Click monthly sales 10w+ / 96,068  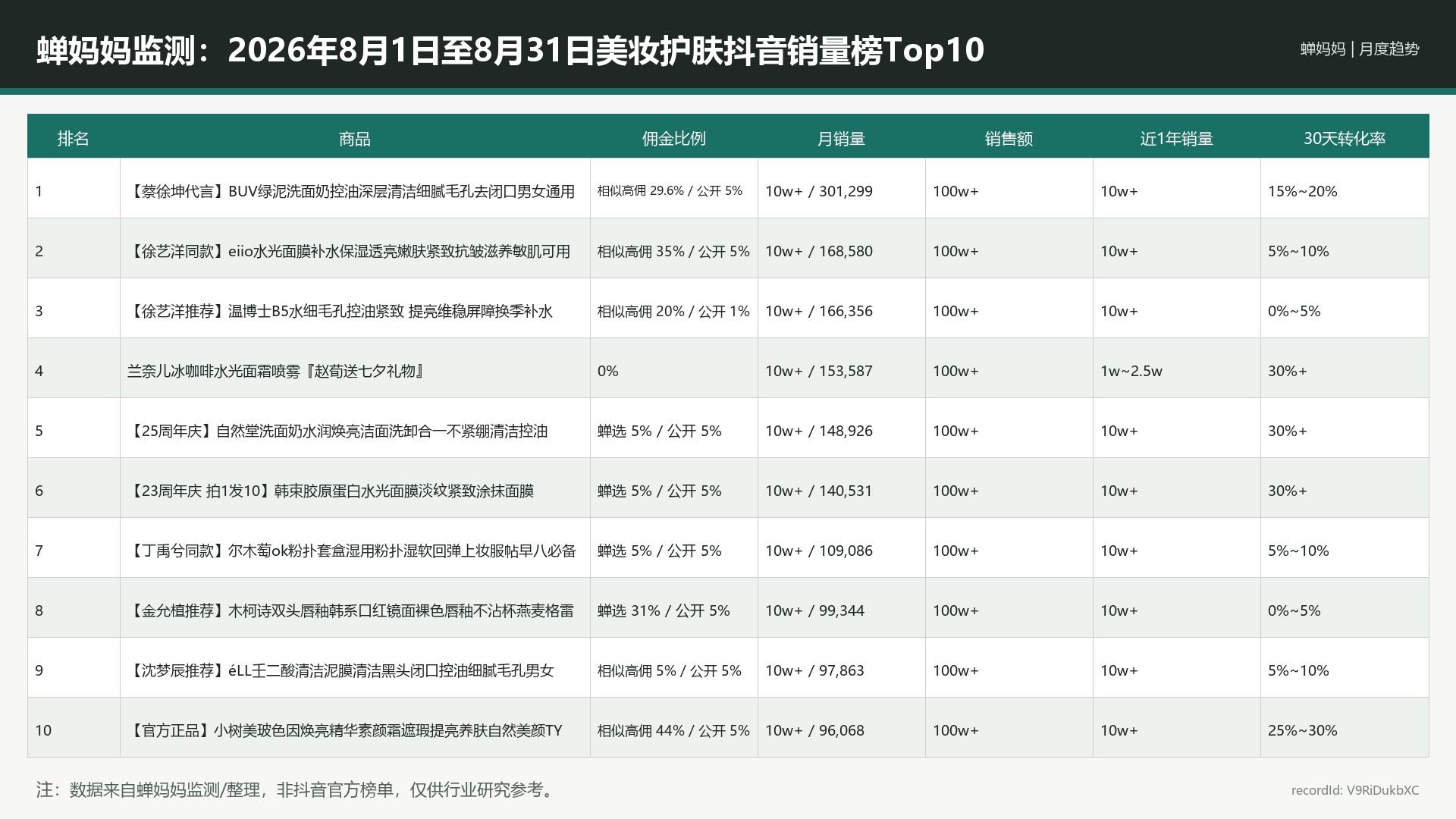pyautogui.click(x=815, y=730)
